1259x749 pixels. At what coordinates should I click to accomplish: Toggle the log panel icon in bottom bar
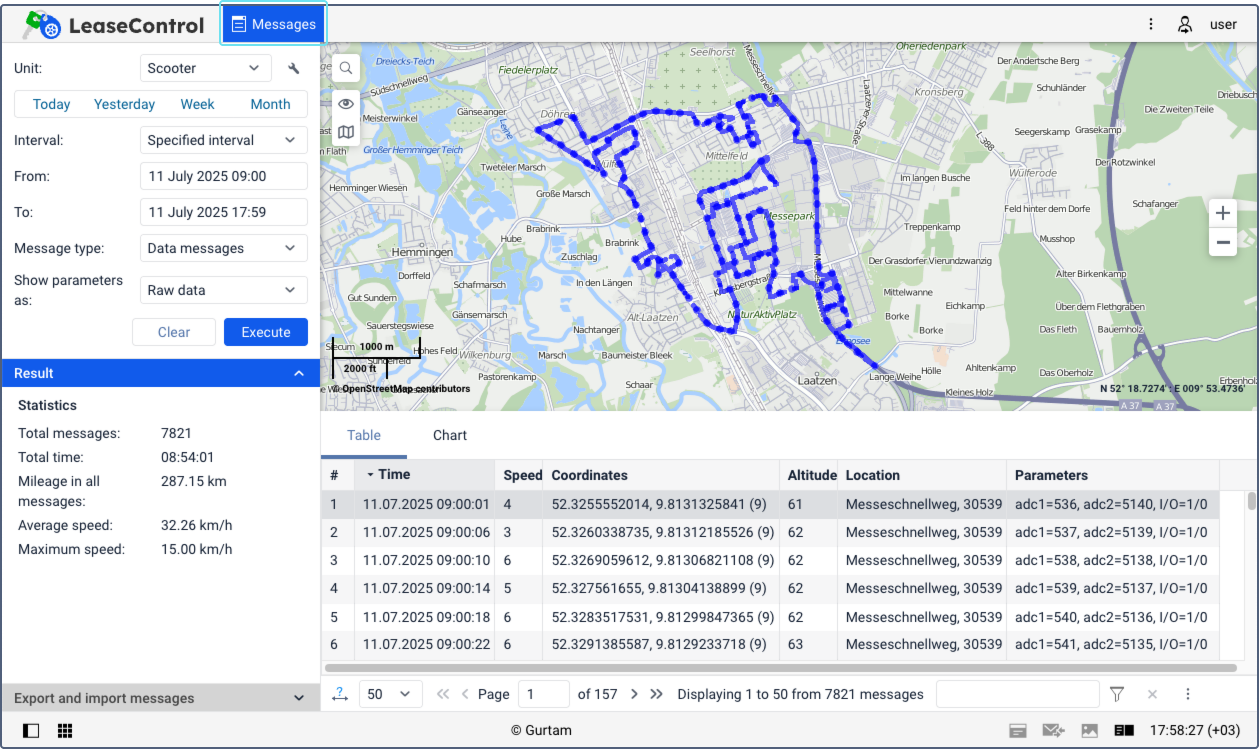click(1124, 731)
